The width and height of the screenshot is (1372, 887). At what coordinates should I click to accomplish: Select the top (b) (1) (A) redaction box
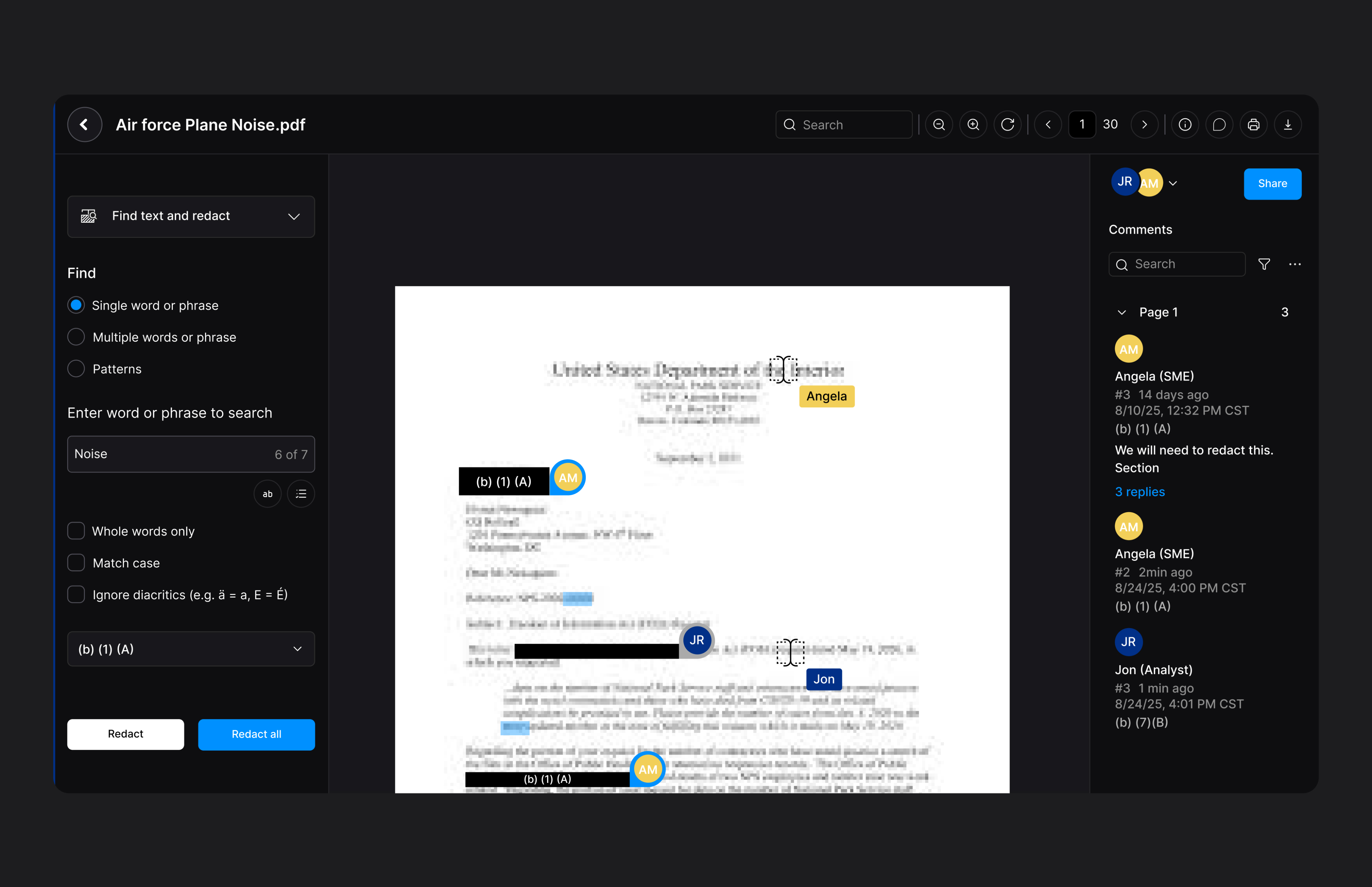(x=504, y=481)
